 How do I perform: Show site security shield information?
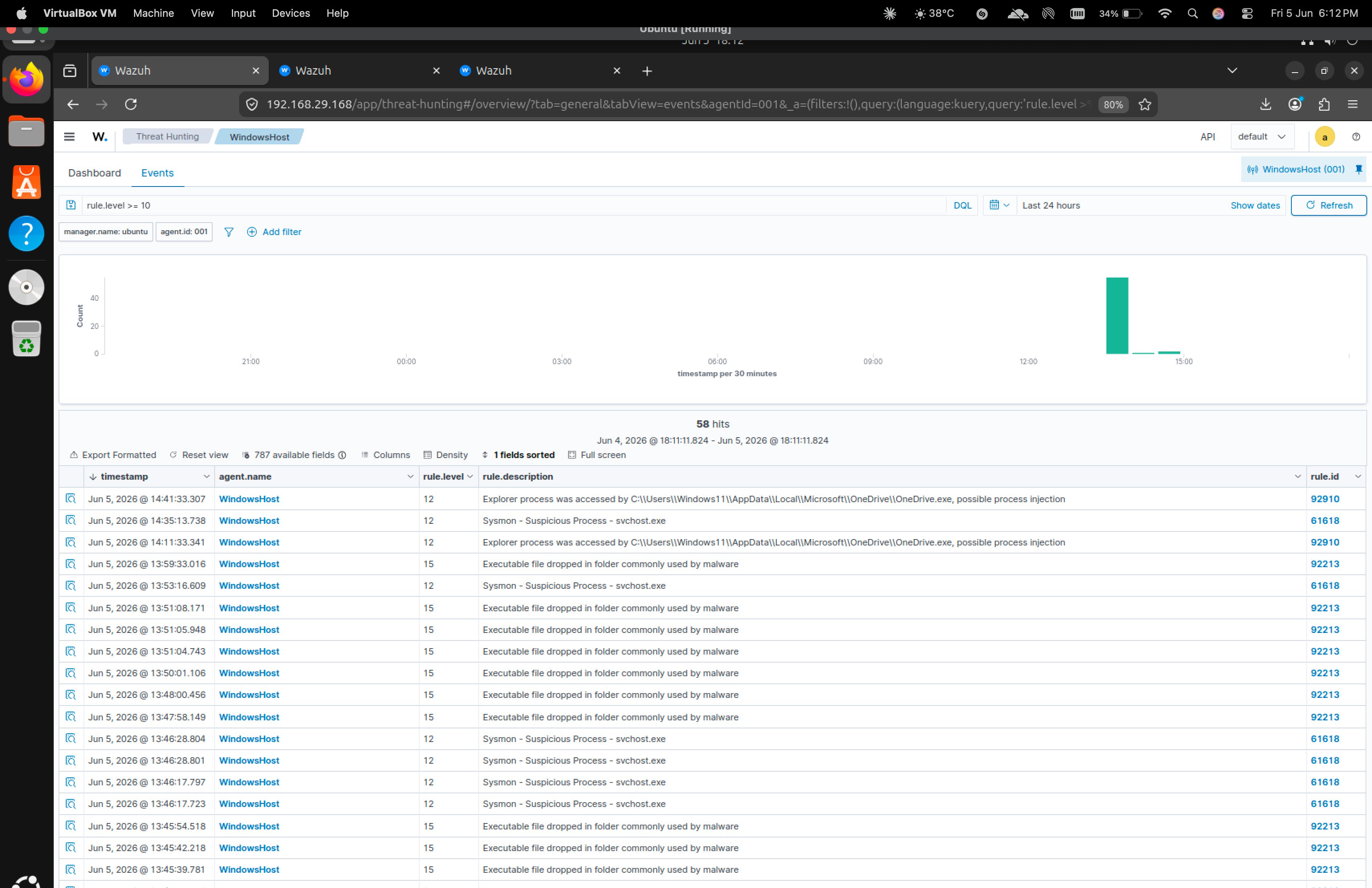(x=252, y=104)
